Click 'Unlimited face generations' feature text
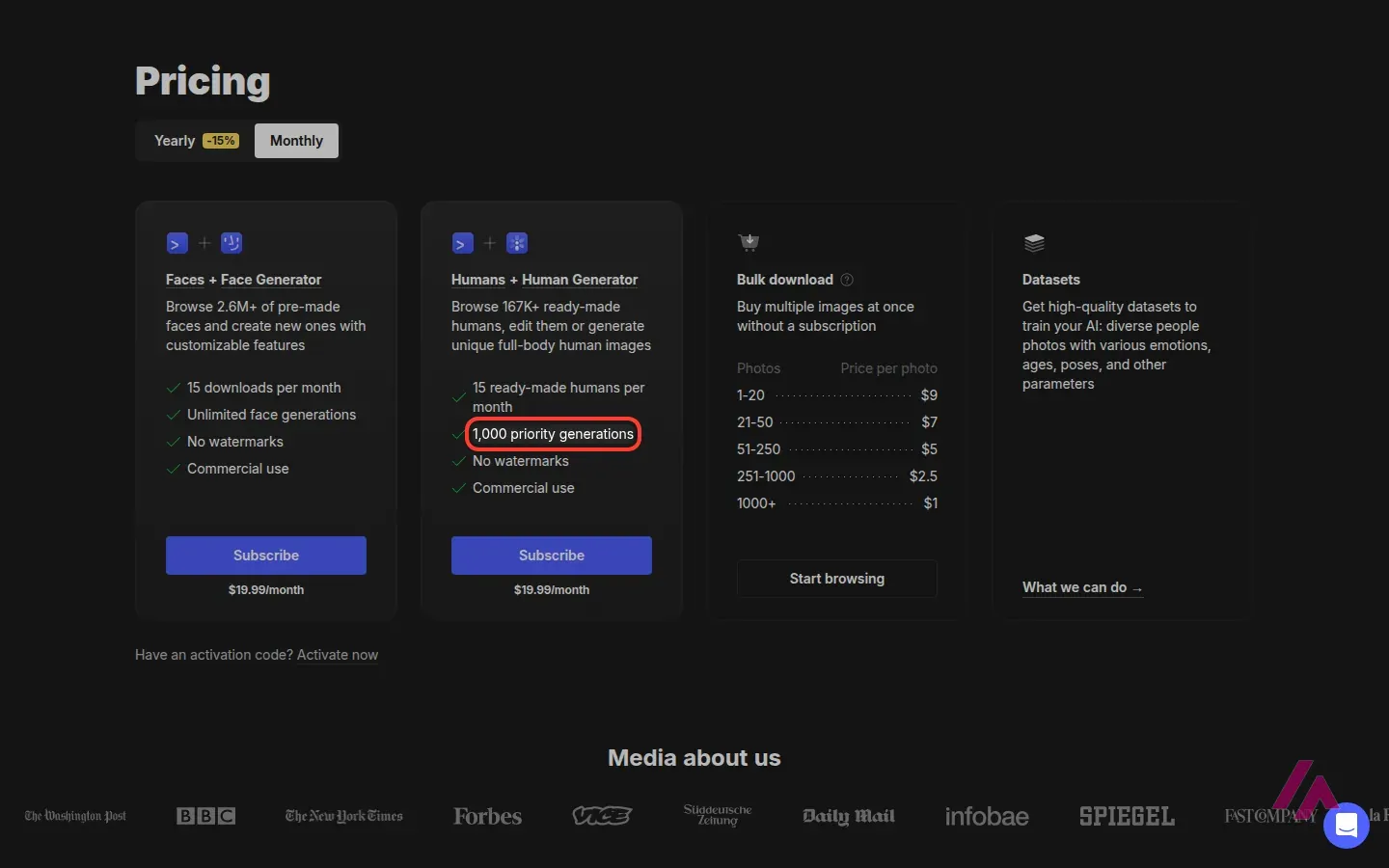This screenshot has height=868, width=1389. coord(271,415)
